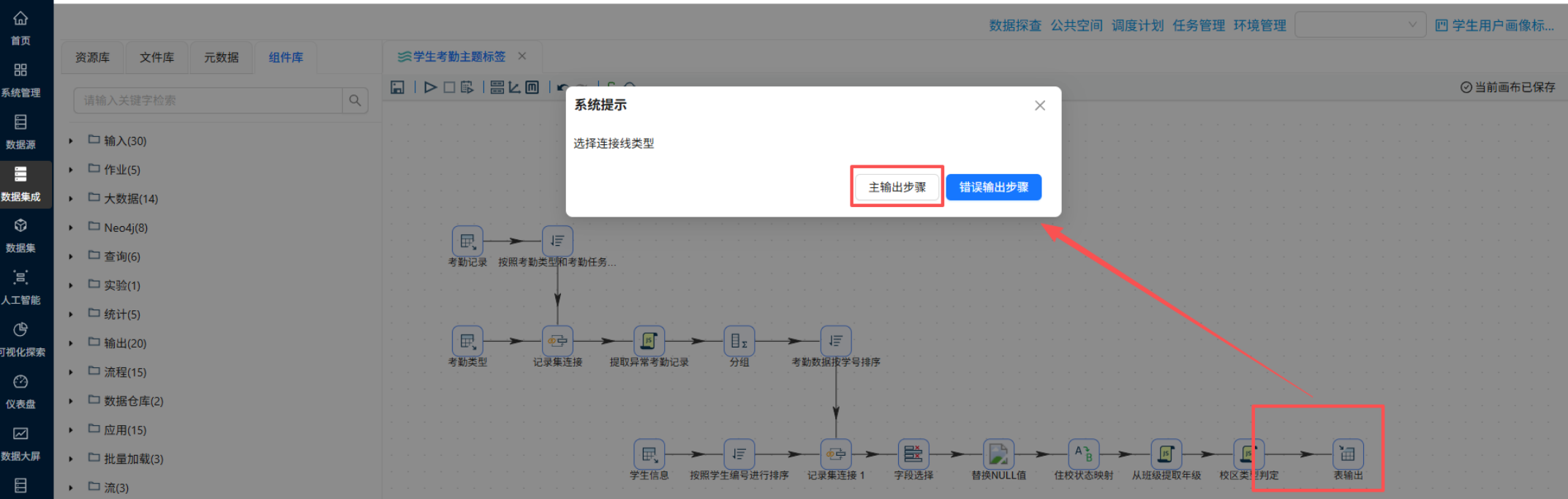Select the 批量加载(3) folder label

click(134, 459)
